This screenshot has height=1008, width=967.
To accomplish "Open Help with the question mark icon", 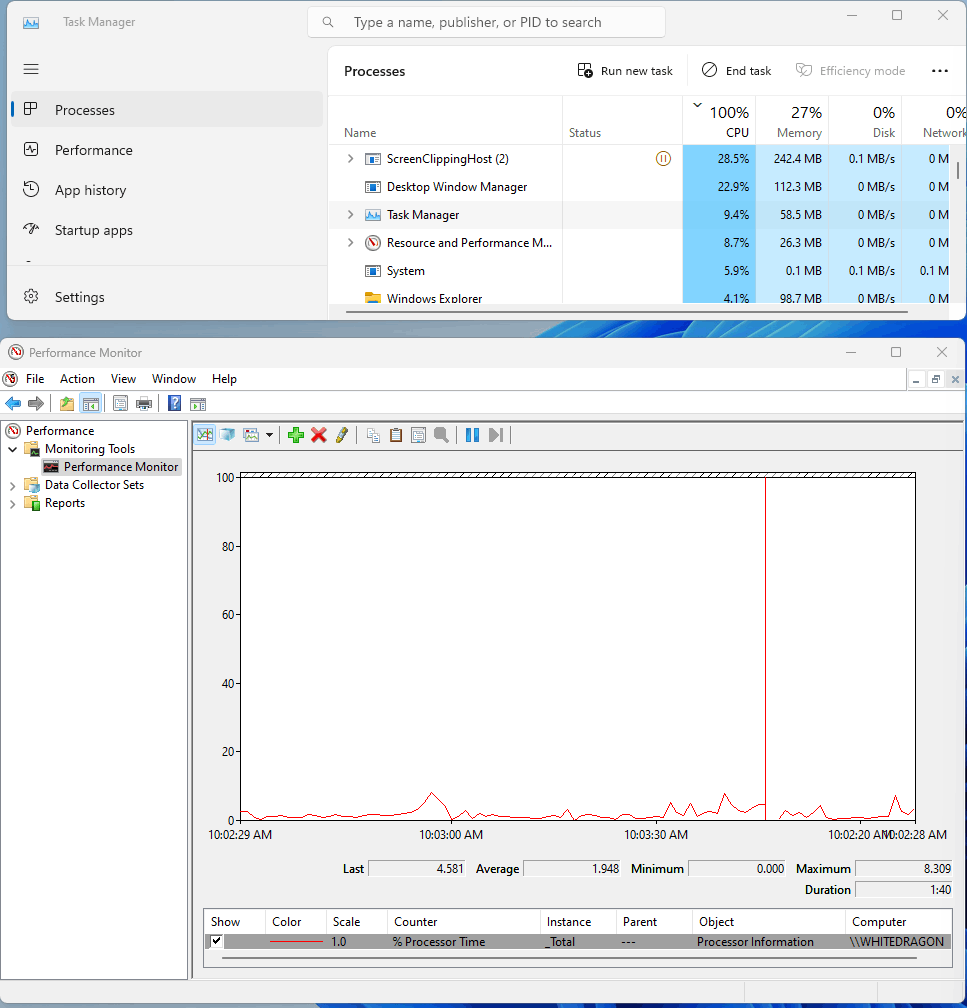I will [x=174, y=404].
